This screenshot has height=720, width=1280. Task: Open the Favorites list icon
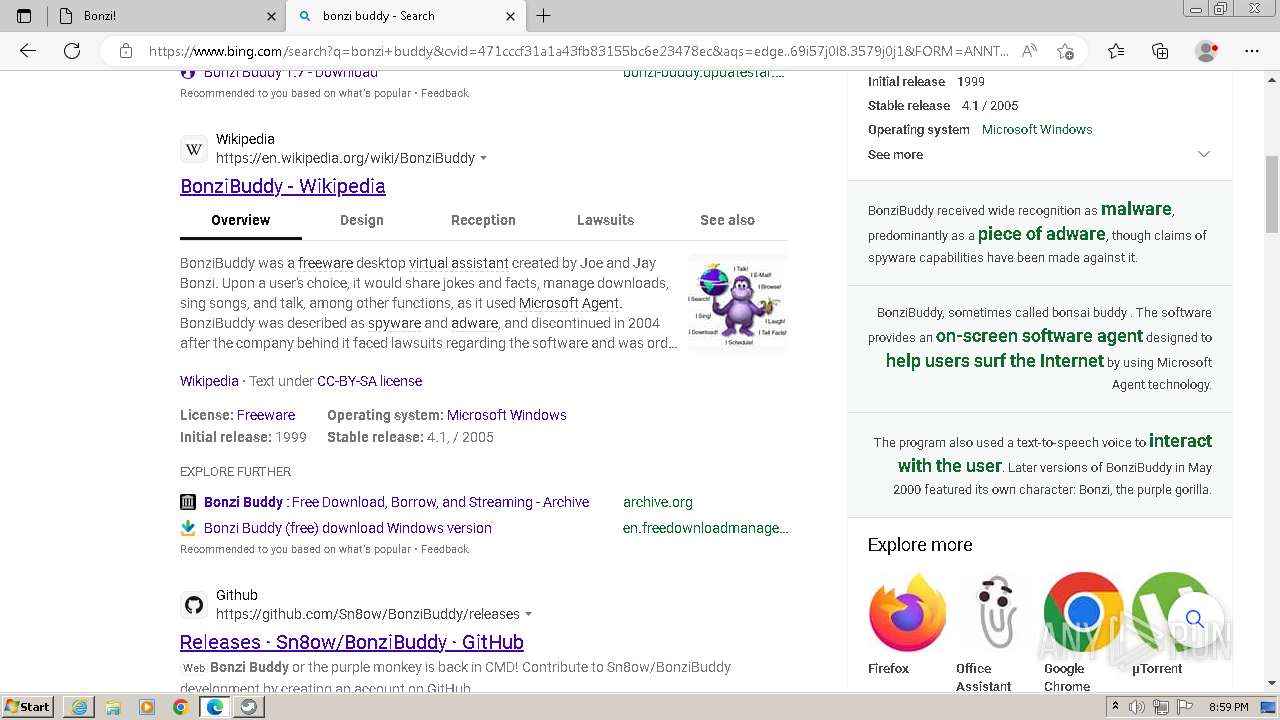(1116, 51)
